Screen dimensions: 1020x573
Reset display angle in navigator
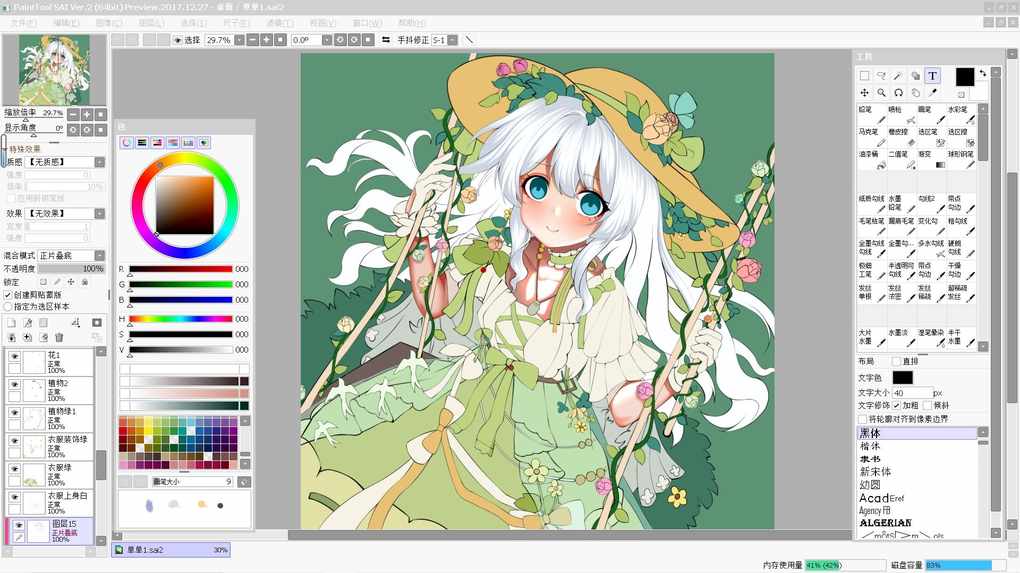[x=101, y=129]
